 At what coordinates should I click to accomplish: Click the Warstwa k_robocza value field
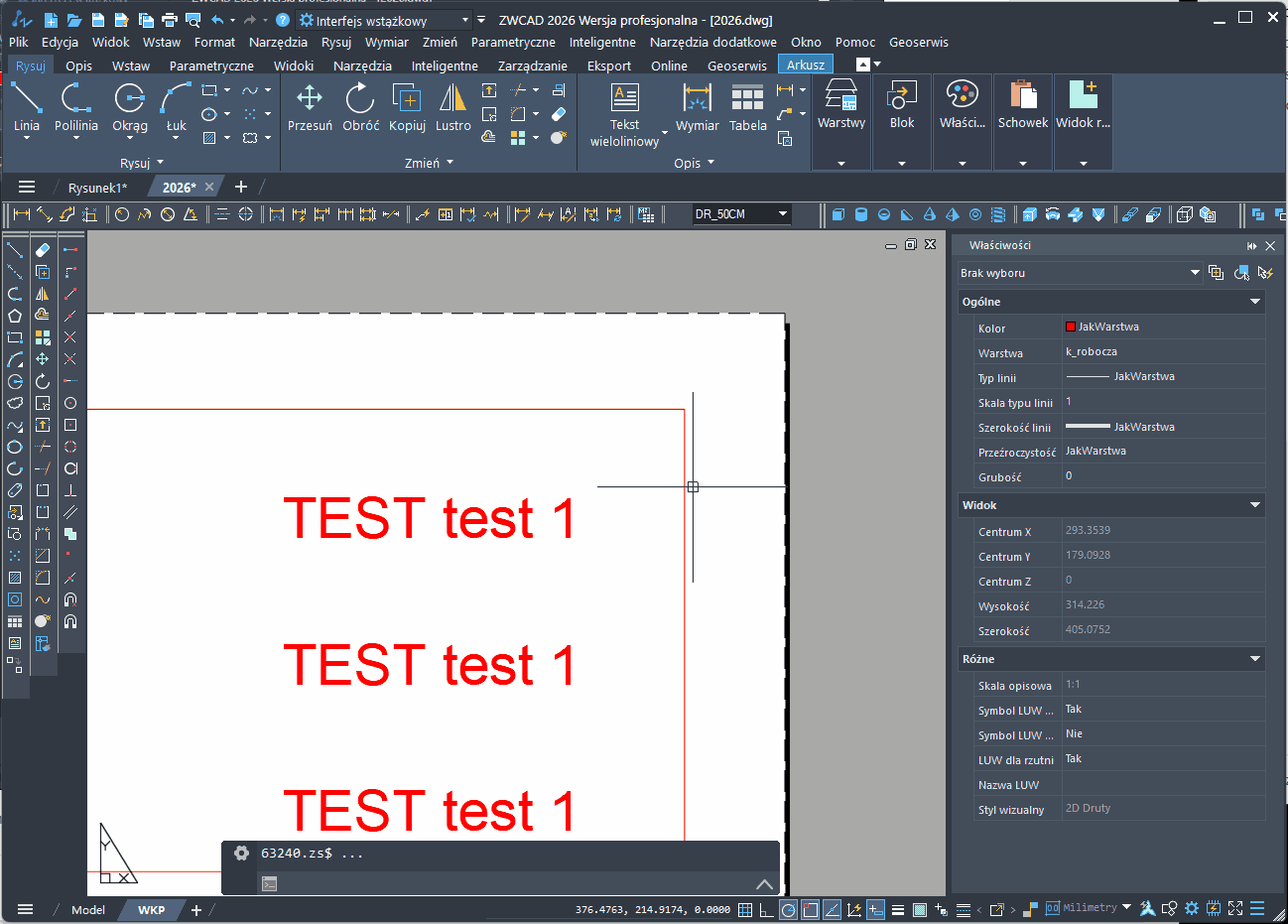pyautogui.click(x=1163, y=352)
